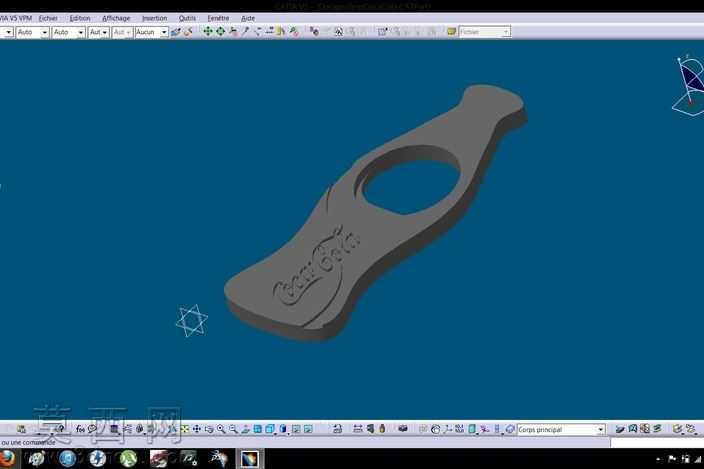Click the measure between icon
Screen dimensions: 704x469
coord(358,429)
